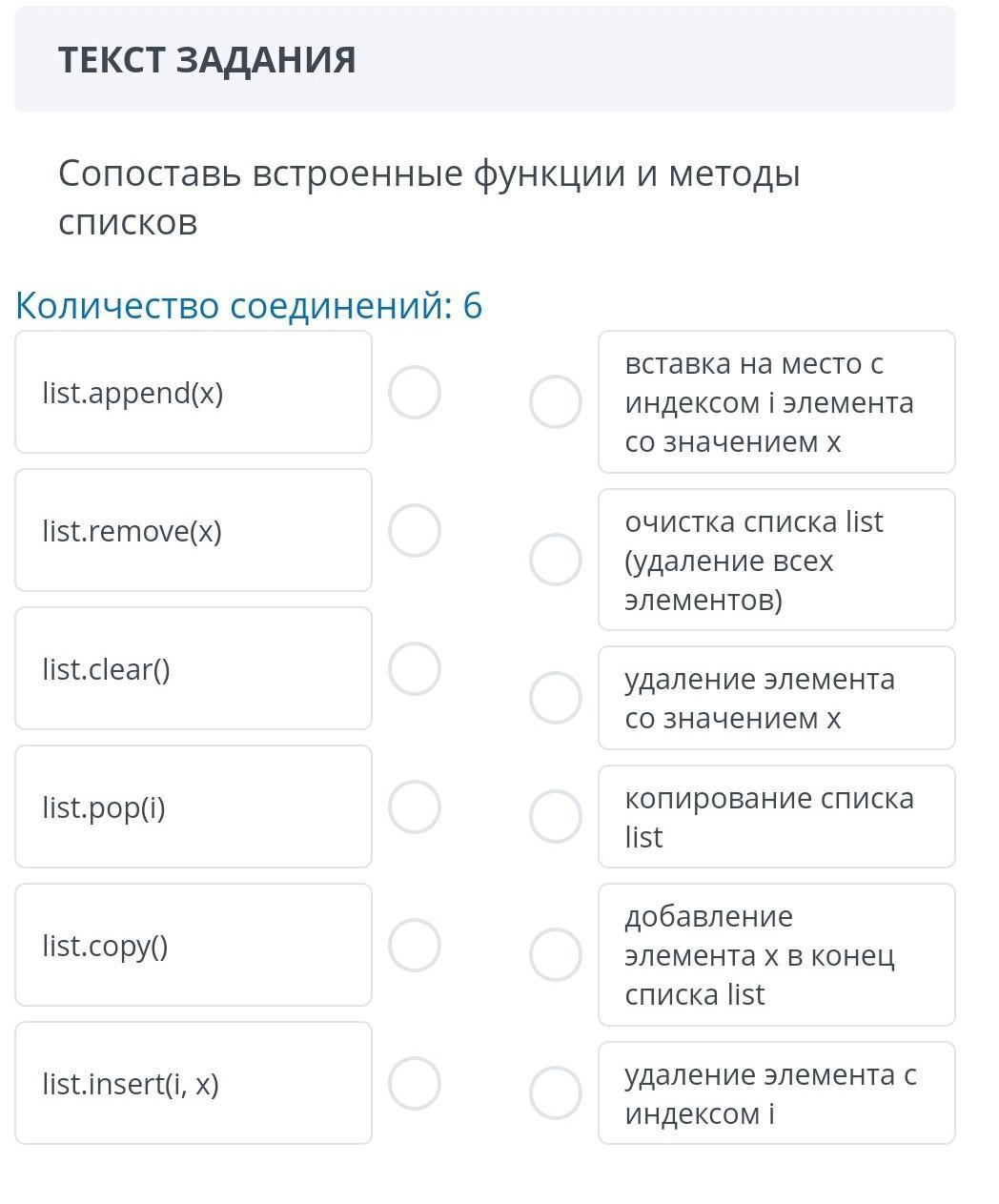Click the circle next to 'удаление элемента с индексом i'

pyautogui.click(x=556, y=1092)
